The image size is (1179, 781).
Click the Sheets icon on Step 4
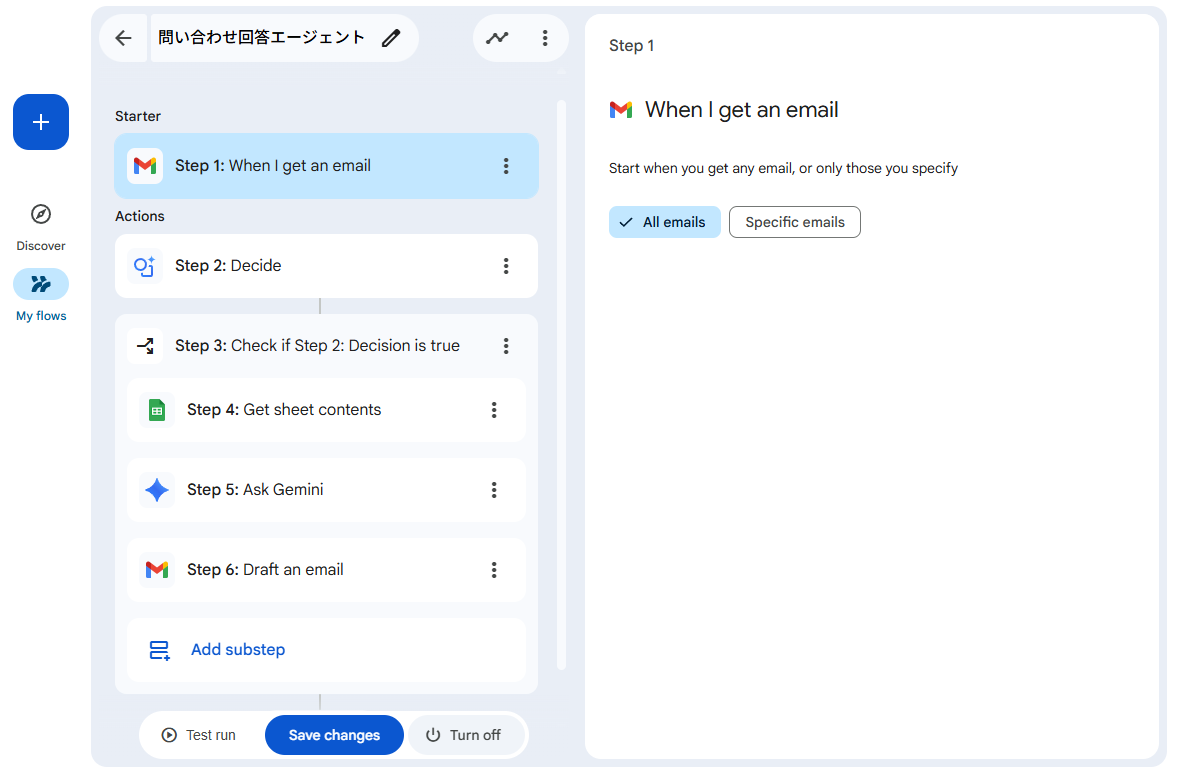[157, 410]
